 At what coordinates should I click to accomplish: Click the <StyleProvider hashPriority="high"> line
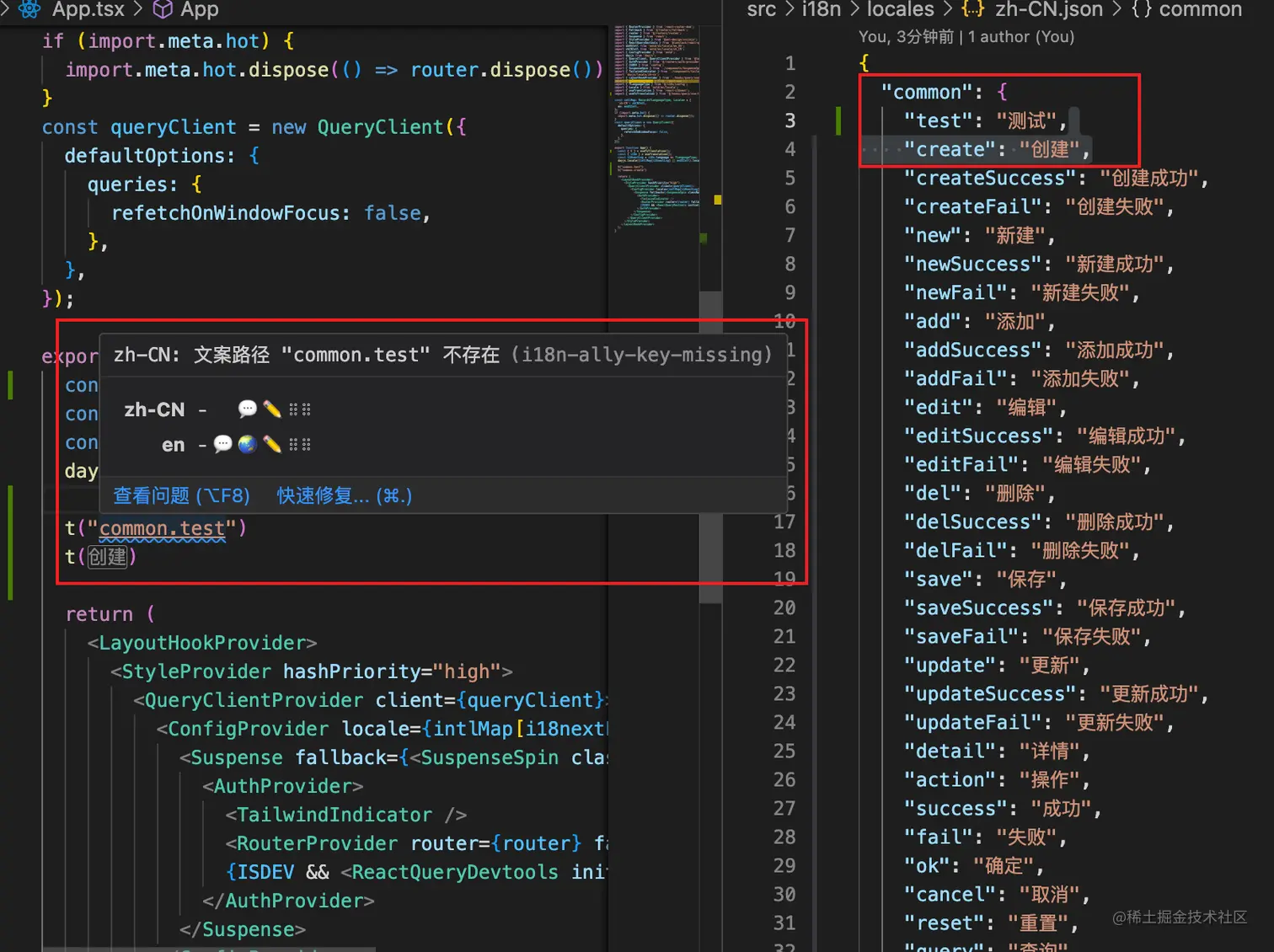(x=312, y=671)
